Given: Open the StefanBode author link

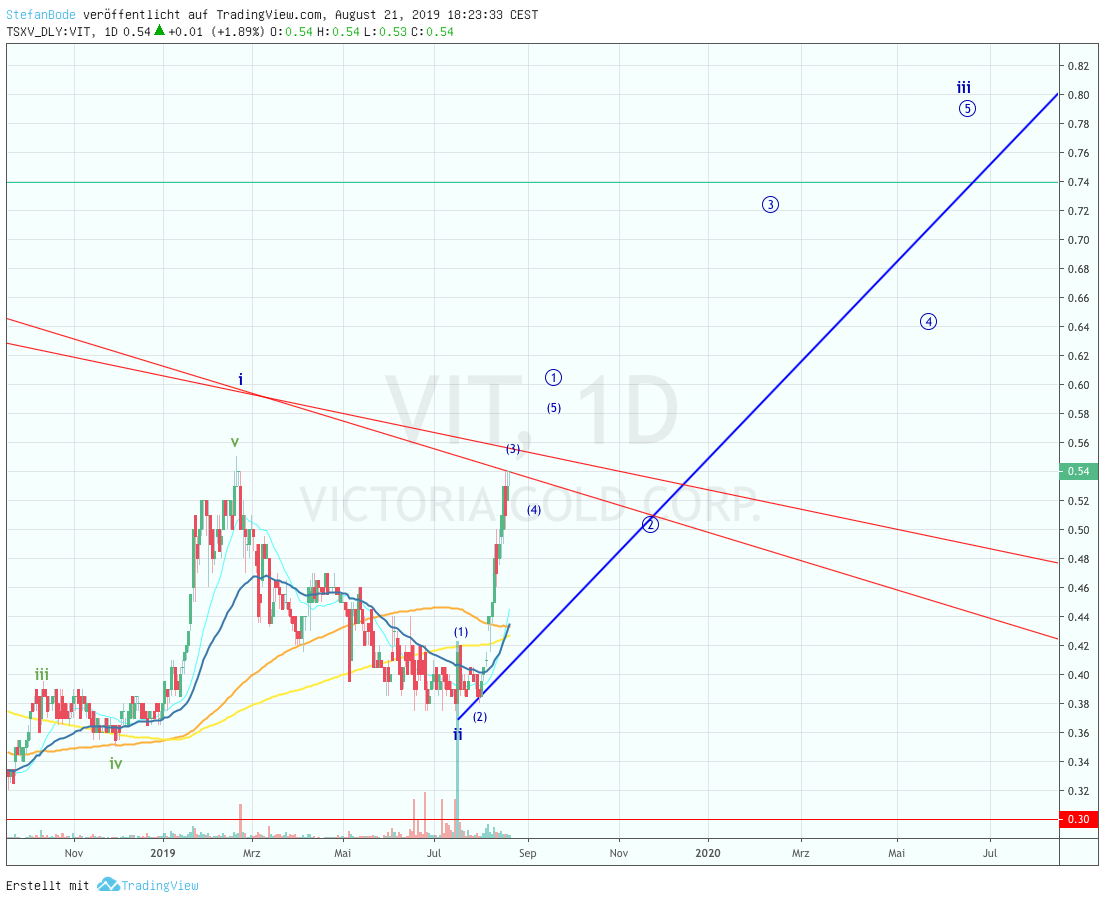Looking at the screenshot, I should pyautogui.click(x=41, y=15).
